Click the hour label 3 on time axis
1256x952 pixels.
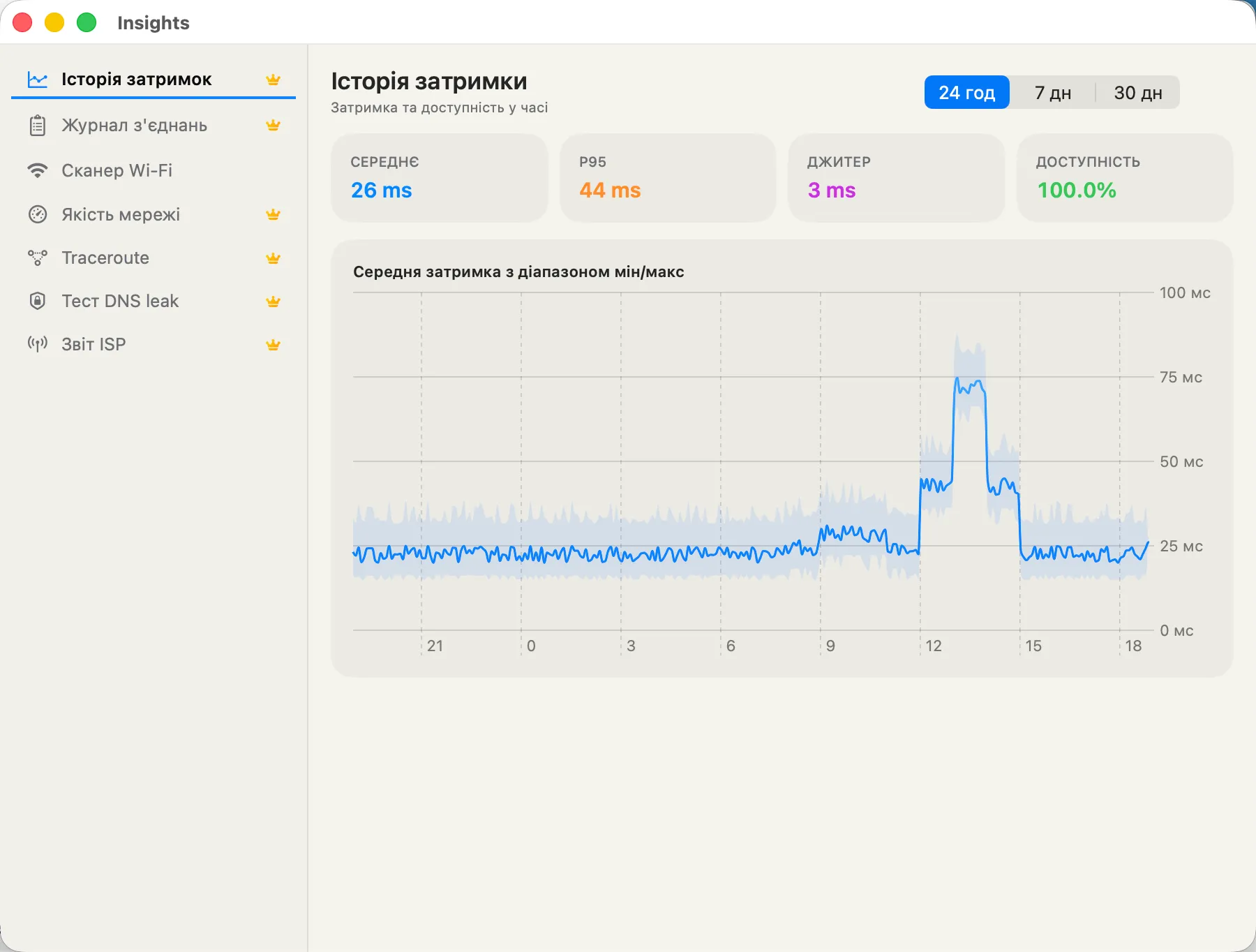pyautogui.click(x=631, y=646)
